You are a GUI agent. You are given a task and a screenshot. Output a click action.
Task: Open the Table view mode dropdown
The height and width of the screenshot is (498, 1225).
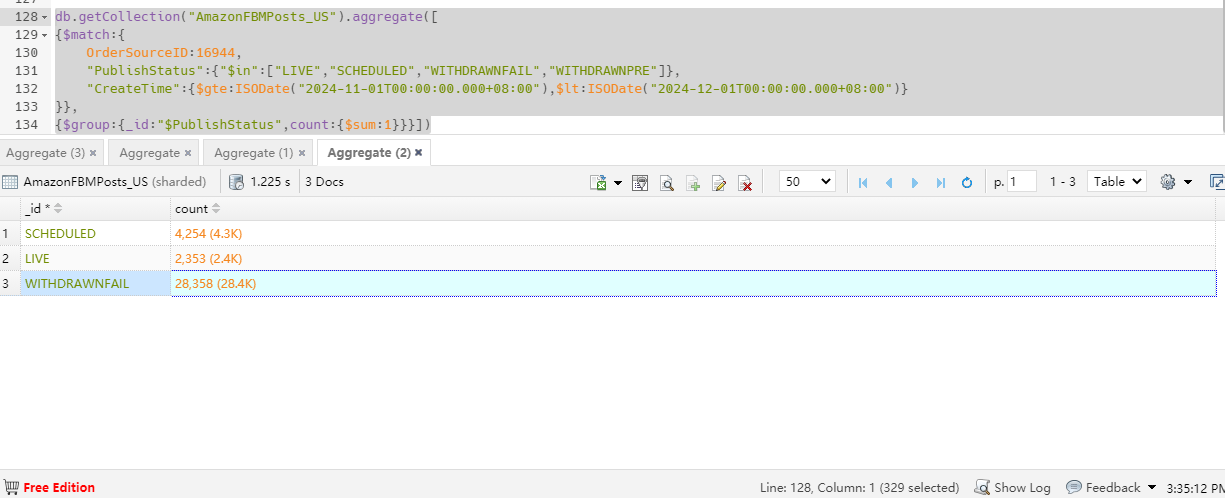click(1117, 181)
